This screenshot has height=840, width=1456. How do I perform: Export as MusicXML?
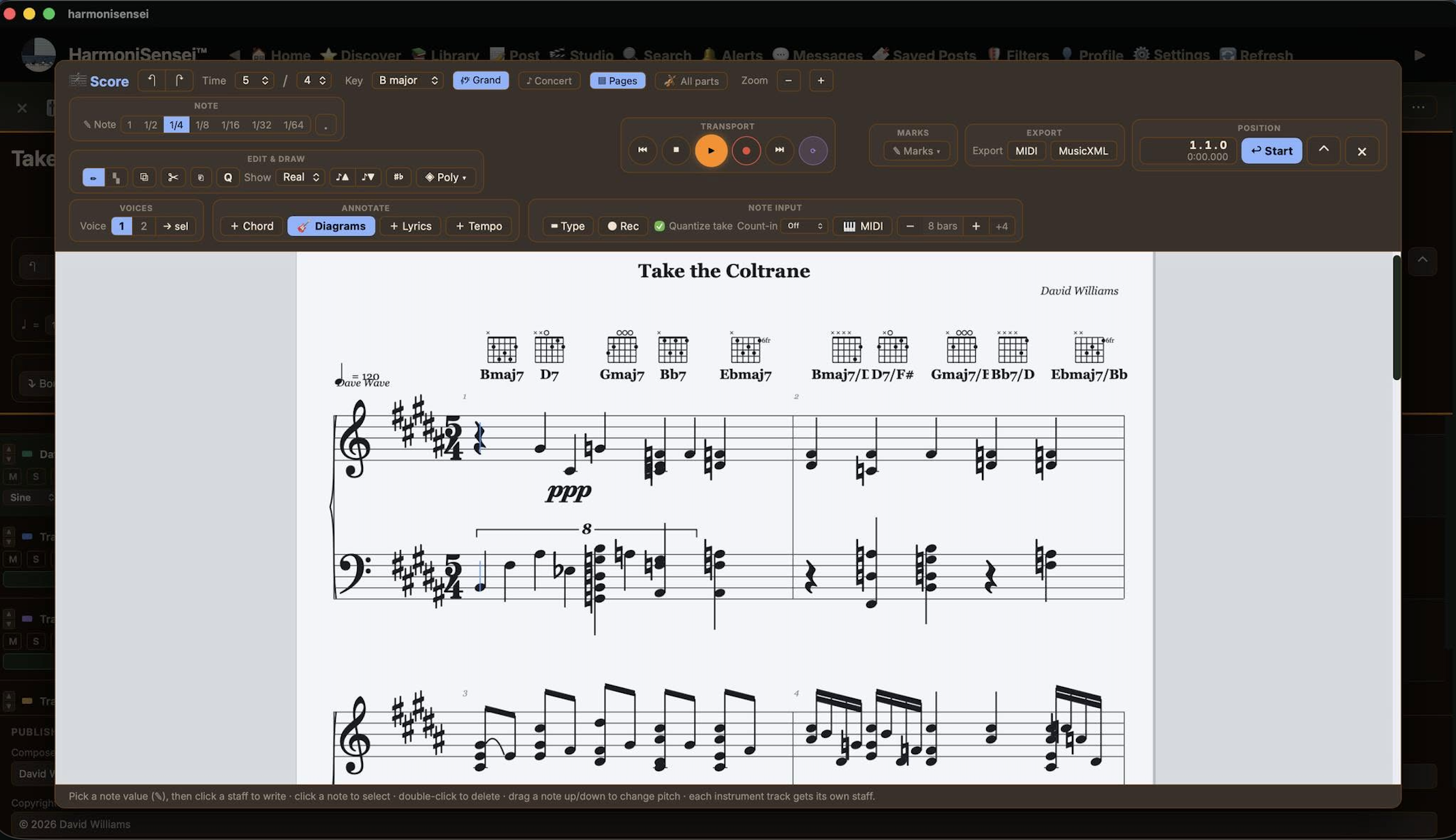pyautogui.click(x=1083, y=151)
